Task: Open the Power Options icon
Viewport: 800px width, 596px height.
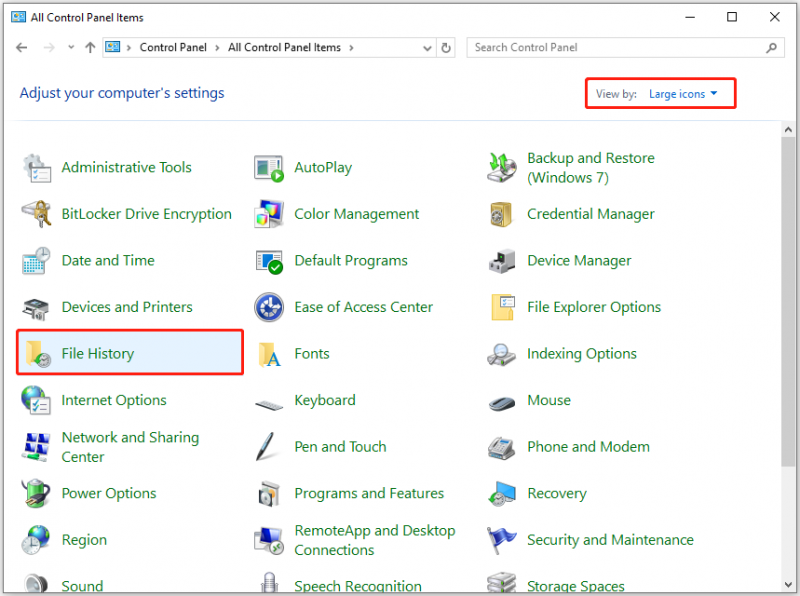Action: coord(36,493)
